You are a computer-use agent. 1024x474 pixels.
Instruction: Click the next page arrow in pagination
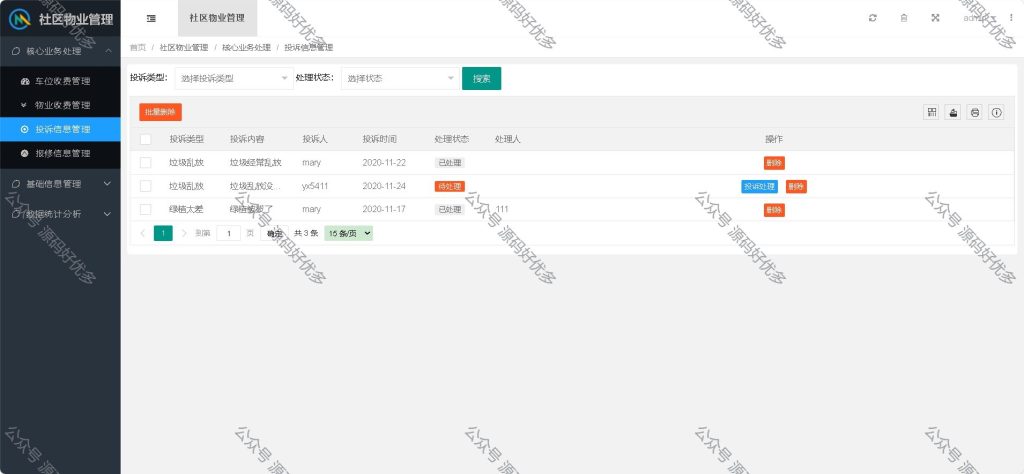point(184,233)
